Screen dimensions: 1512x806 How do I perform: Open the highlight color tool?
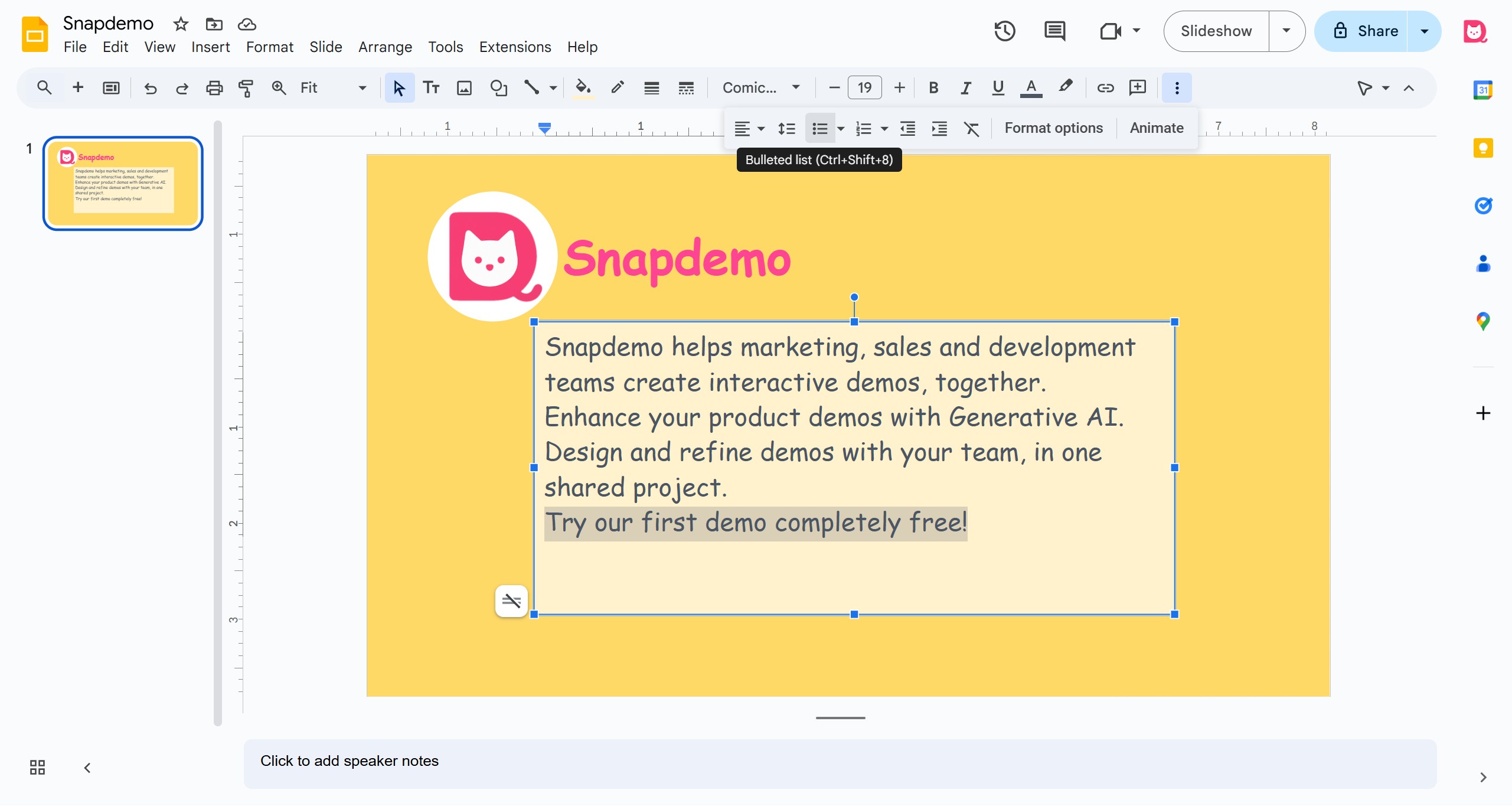coord(1065,87)
